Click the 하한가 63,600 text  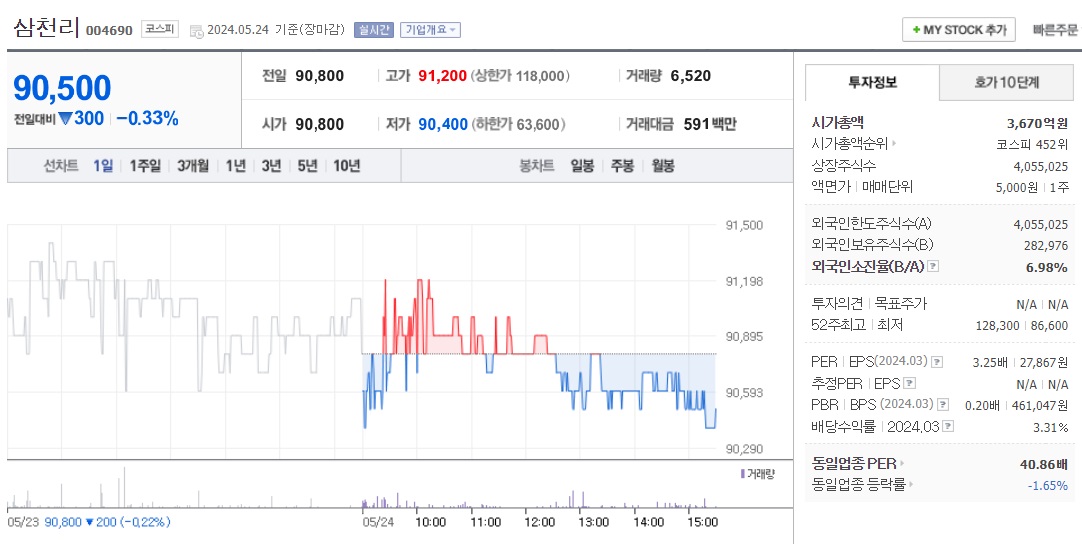click(x=518, y=124)
